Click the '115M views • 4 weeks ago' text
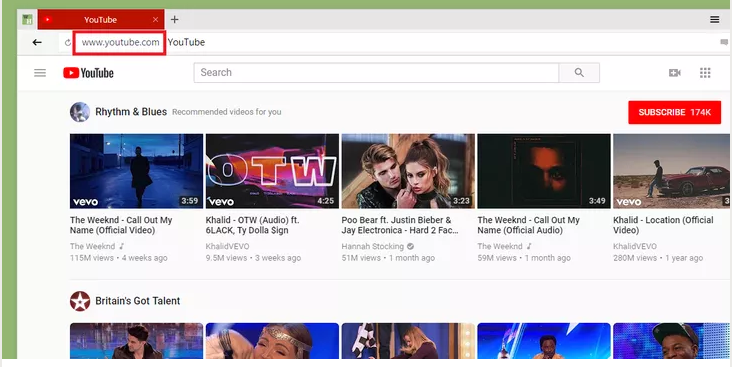This screenshot has width=732, height=367. tap(119, 258)
